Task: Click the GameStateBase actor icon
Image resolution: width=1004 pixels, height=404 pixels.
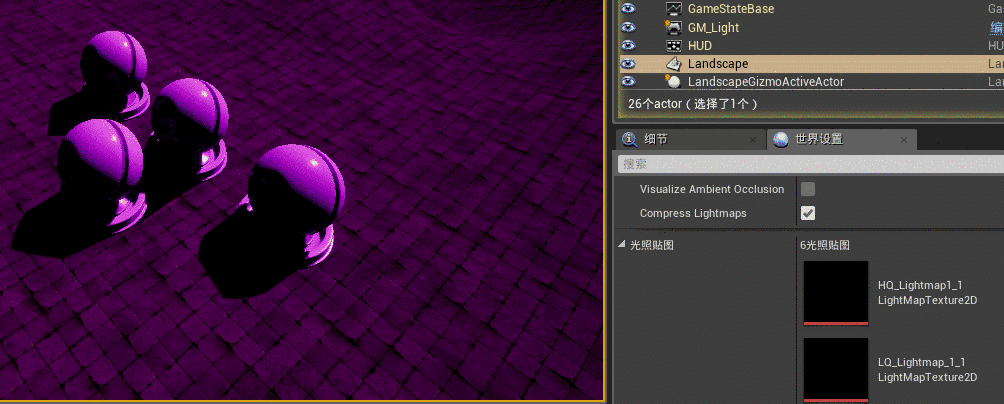Action: click(x=674, y=9)
